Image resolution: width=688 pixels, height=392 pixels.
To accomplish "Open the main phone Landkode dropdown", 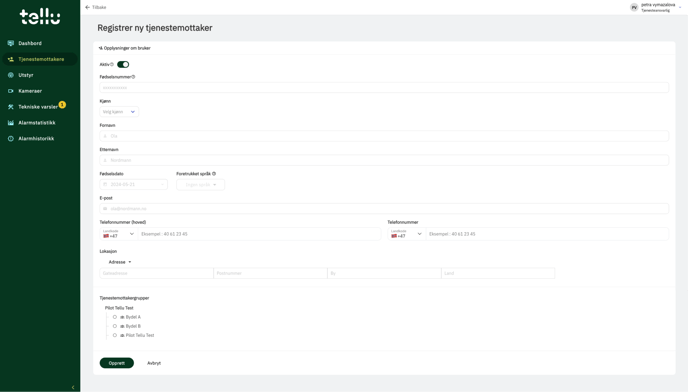I will coord(118,234).
